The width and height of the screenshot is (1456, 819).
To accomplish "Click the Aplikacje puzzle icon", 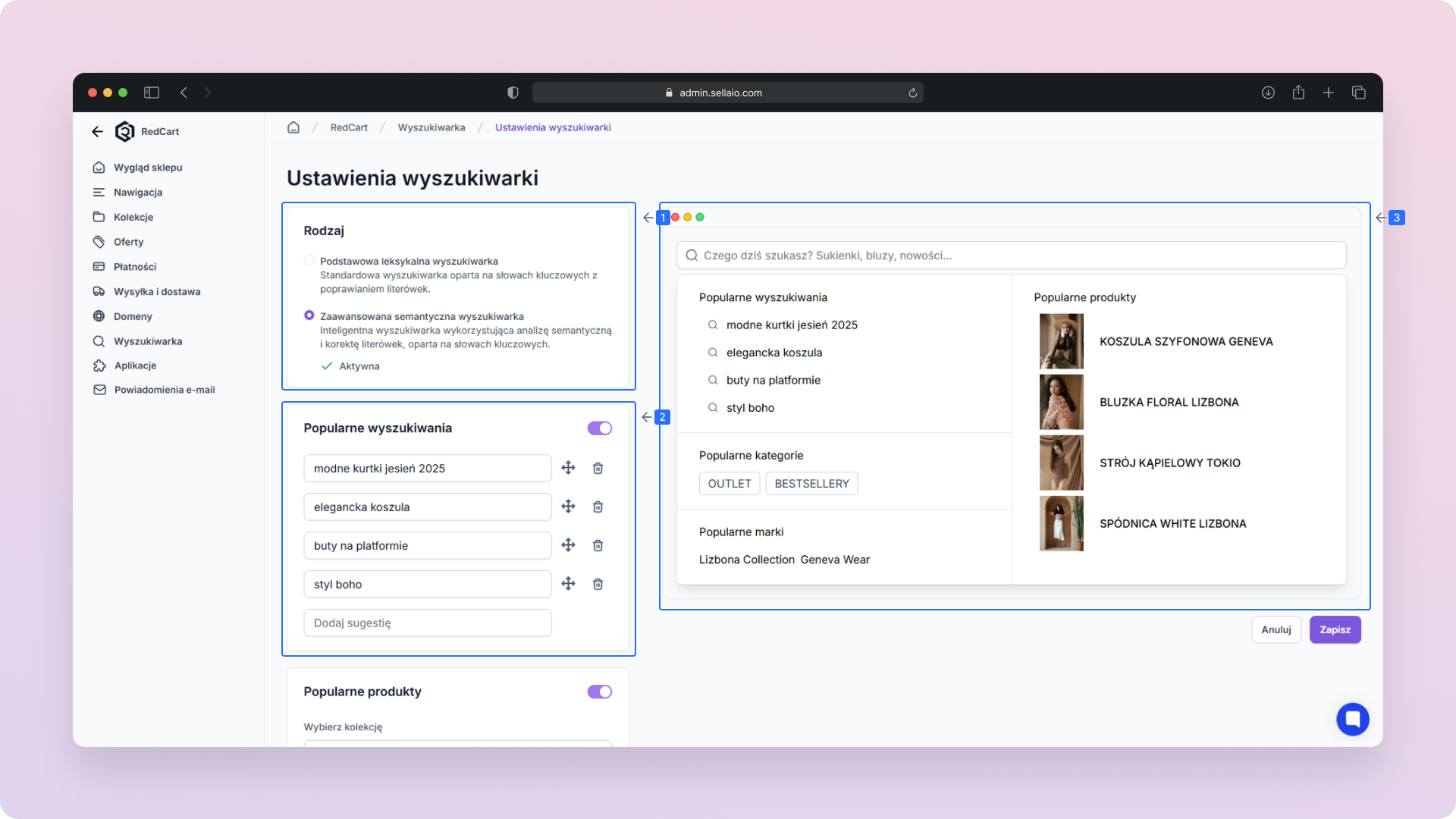I will 99,366.
